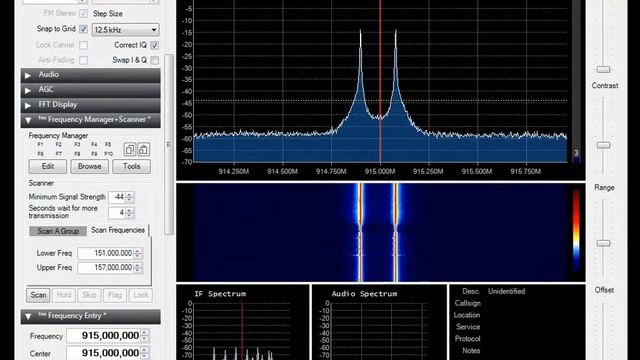This screenshot has width=640, height=360.
Task: Click the Hold button
Action: pos(64,295)
